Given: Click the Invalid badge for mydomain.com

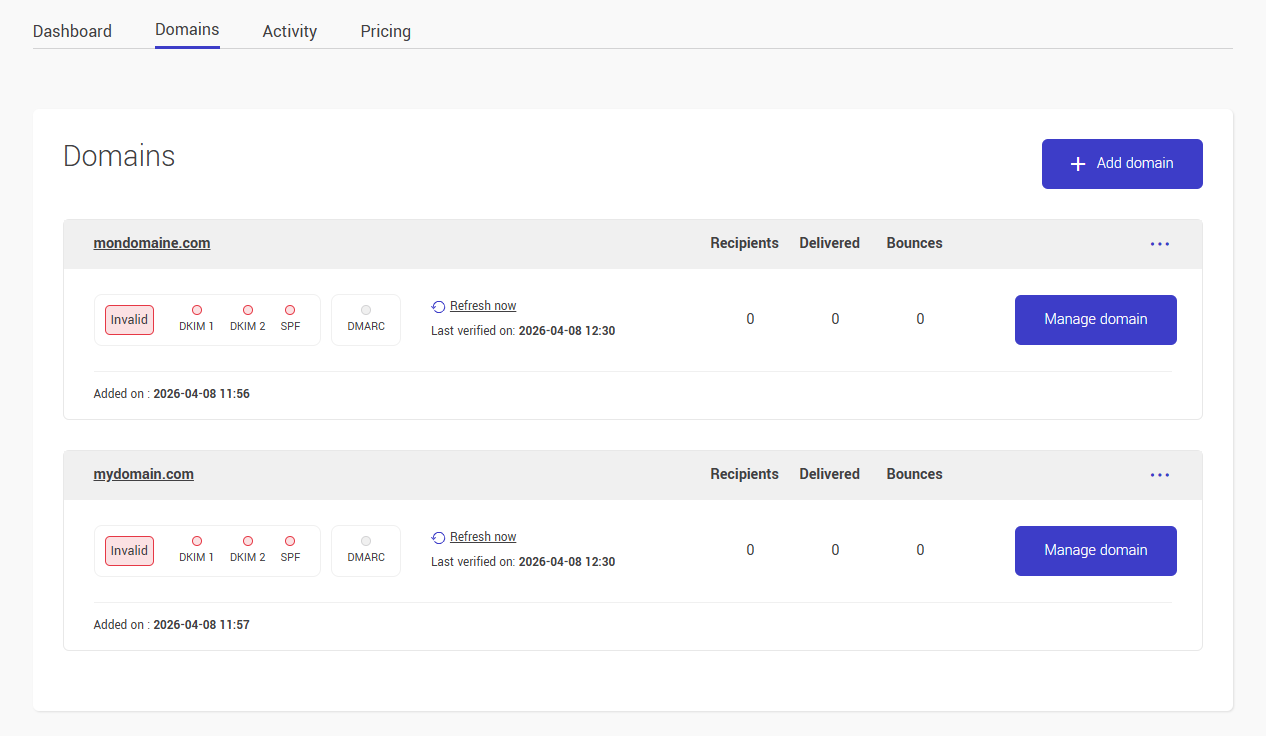Looking at the screenshot, I should point(129,551).
